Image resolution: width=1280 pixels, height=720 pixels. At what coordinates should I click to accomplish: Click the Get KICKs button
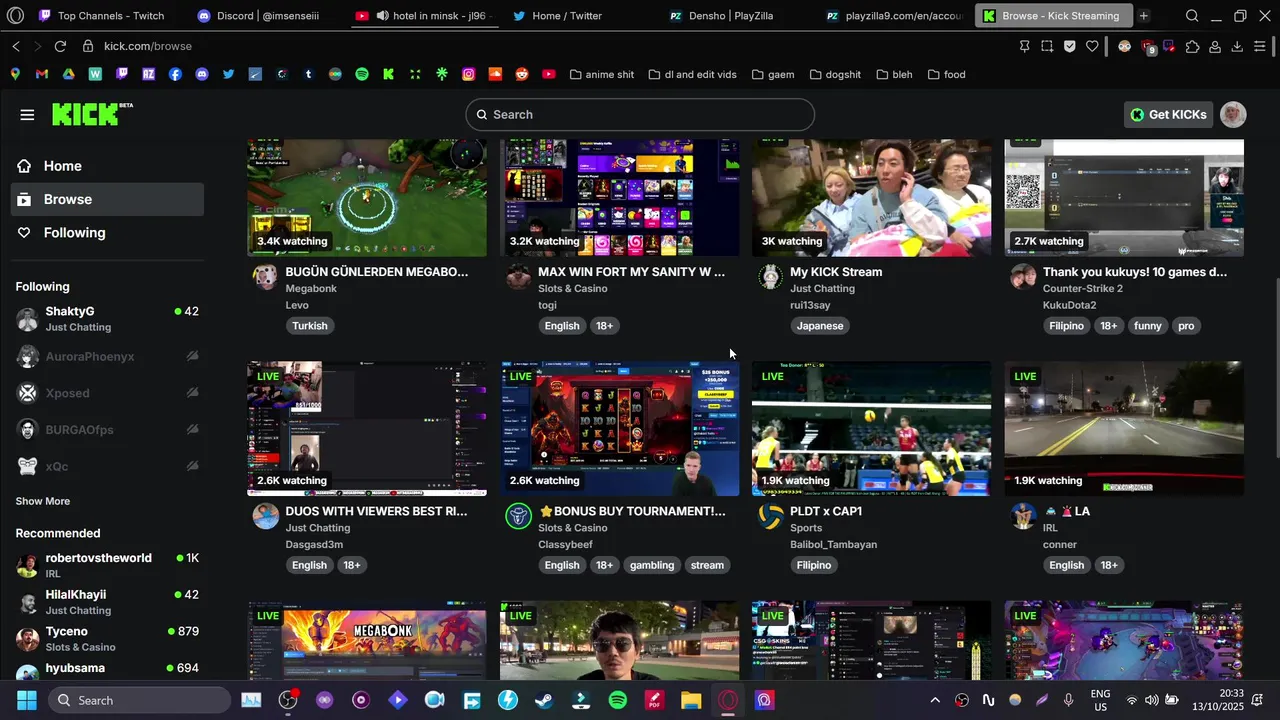(1169, 114)
